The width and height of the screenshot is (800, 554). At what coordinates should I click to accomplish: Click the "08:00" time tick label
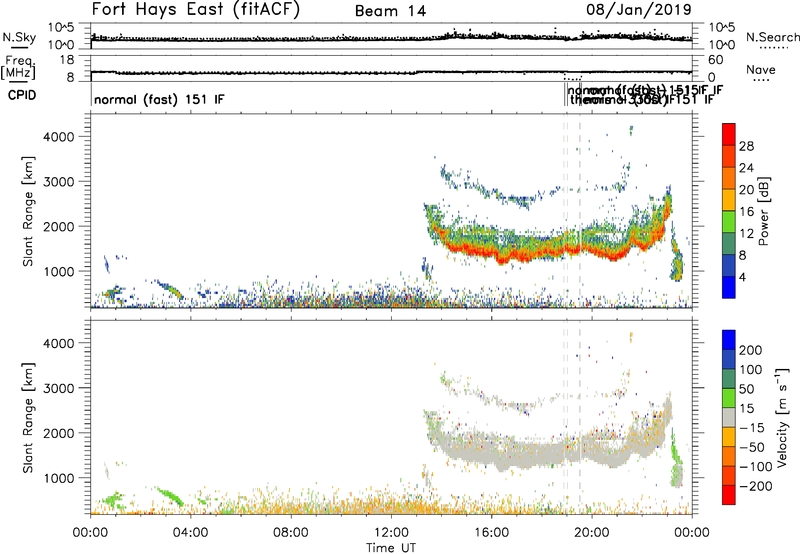291,533
